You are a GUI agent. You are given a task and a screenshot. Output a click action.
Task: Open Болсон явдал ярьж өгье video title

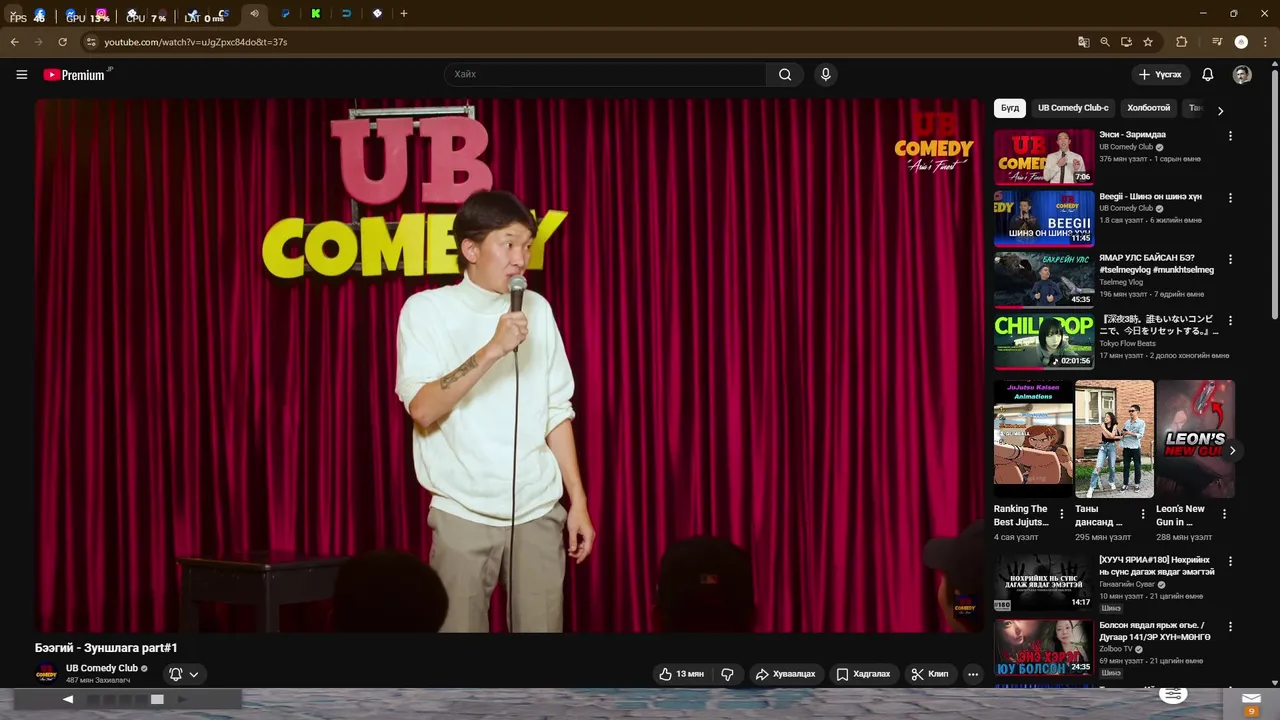(1155, 631)
